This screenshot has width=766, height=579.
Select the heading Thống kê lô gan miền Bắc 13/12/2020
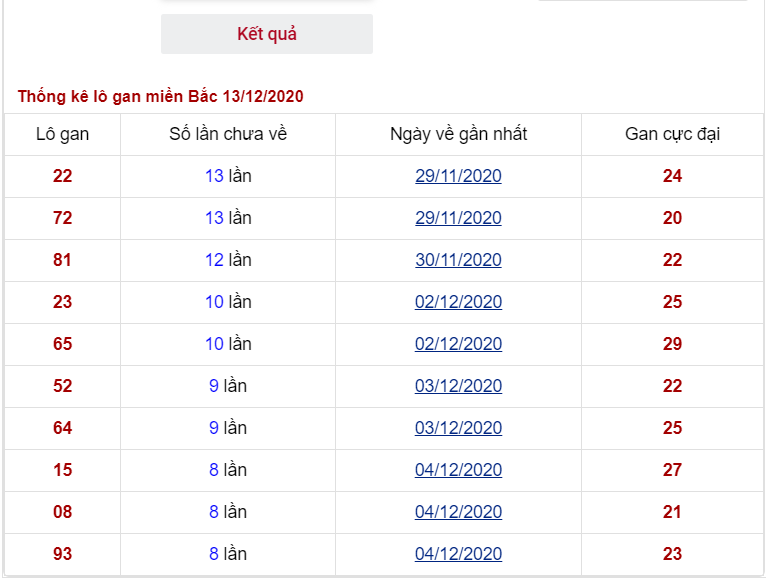[161, 96]
